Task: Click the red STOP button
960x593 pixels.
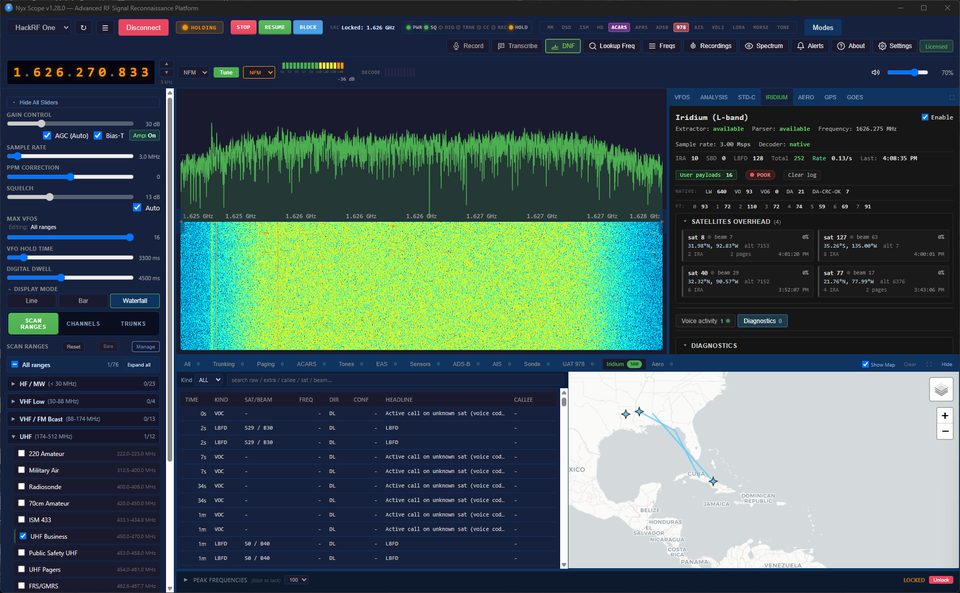Action: coord(243,28)
